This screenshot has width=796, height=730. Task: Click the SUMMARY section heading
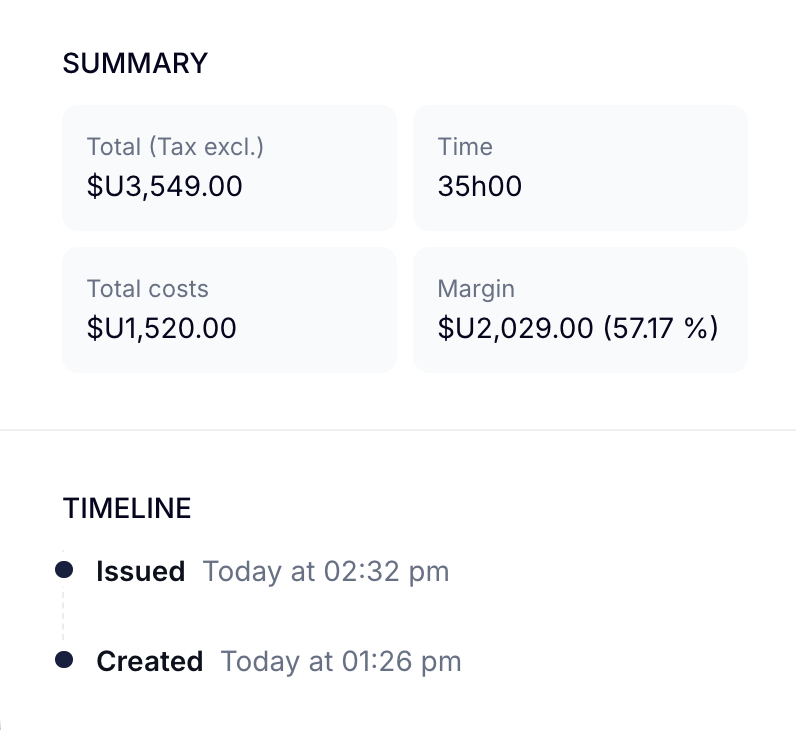coord(135,63)
